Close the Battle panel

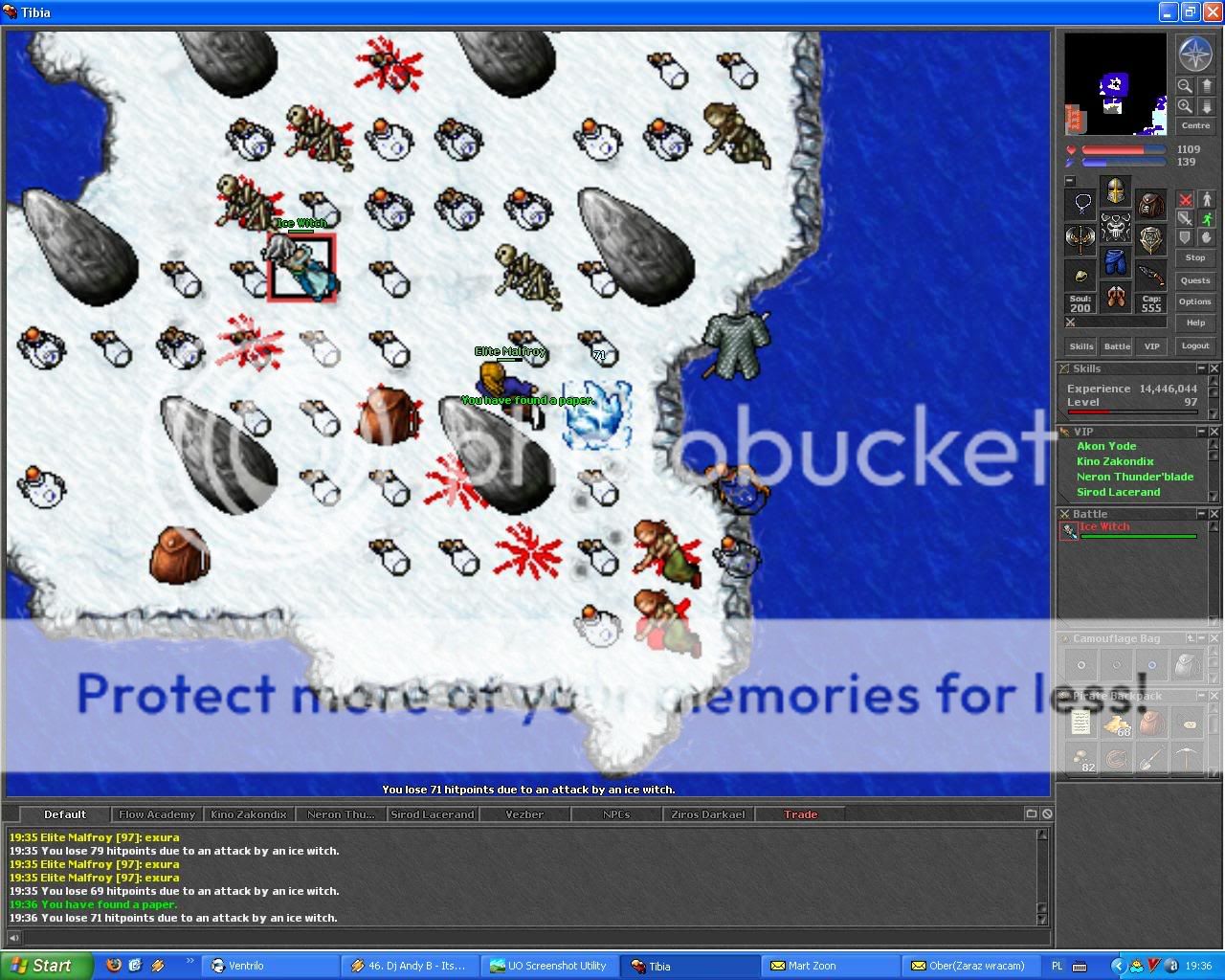click(1214, 514)
